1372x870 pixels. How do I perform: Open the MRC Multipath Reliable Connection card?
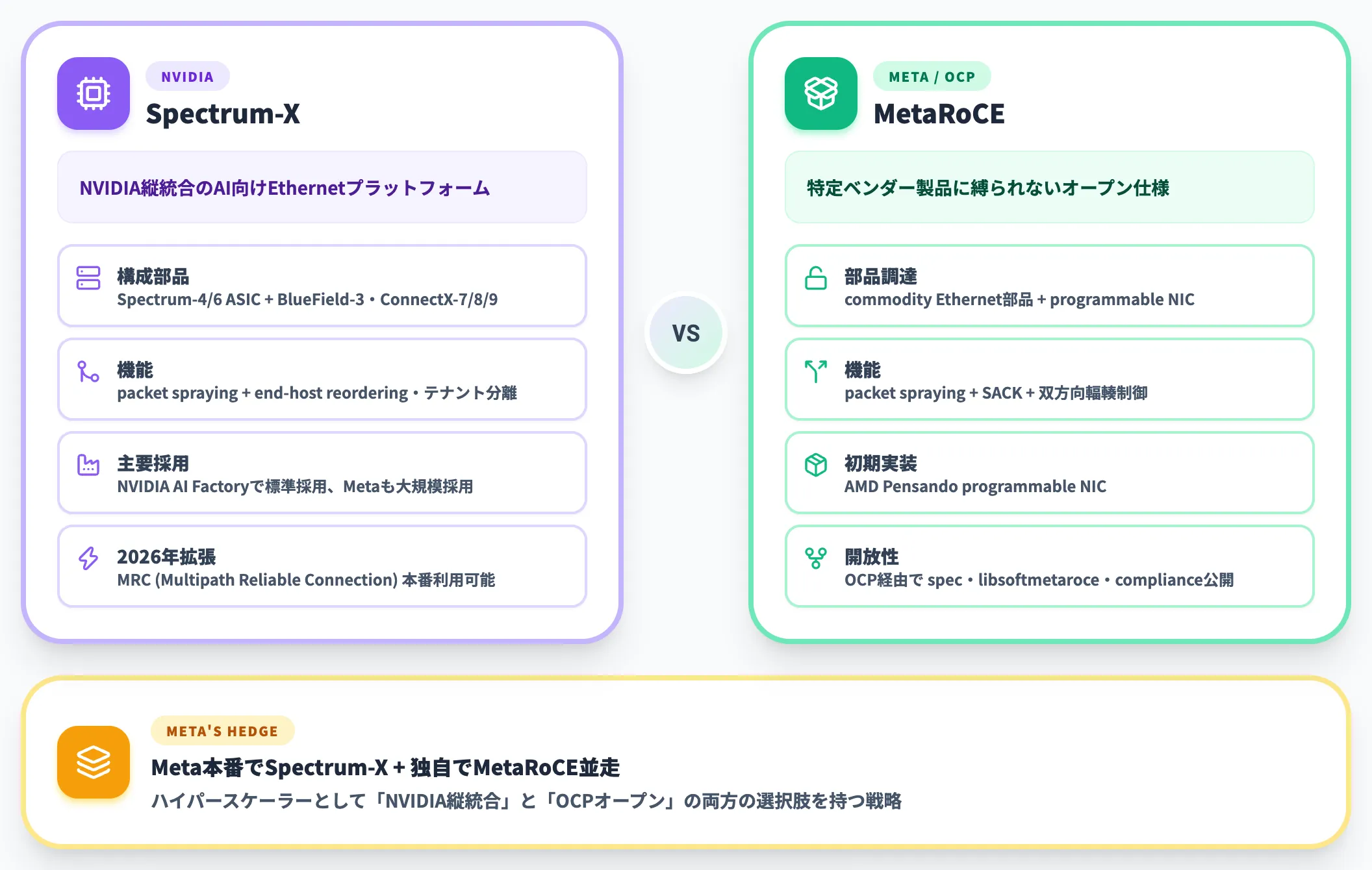tap(322, 567)
